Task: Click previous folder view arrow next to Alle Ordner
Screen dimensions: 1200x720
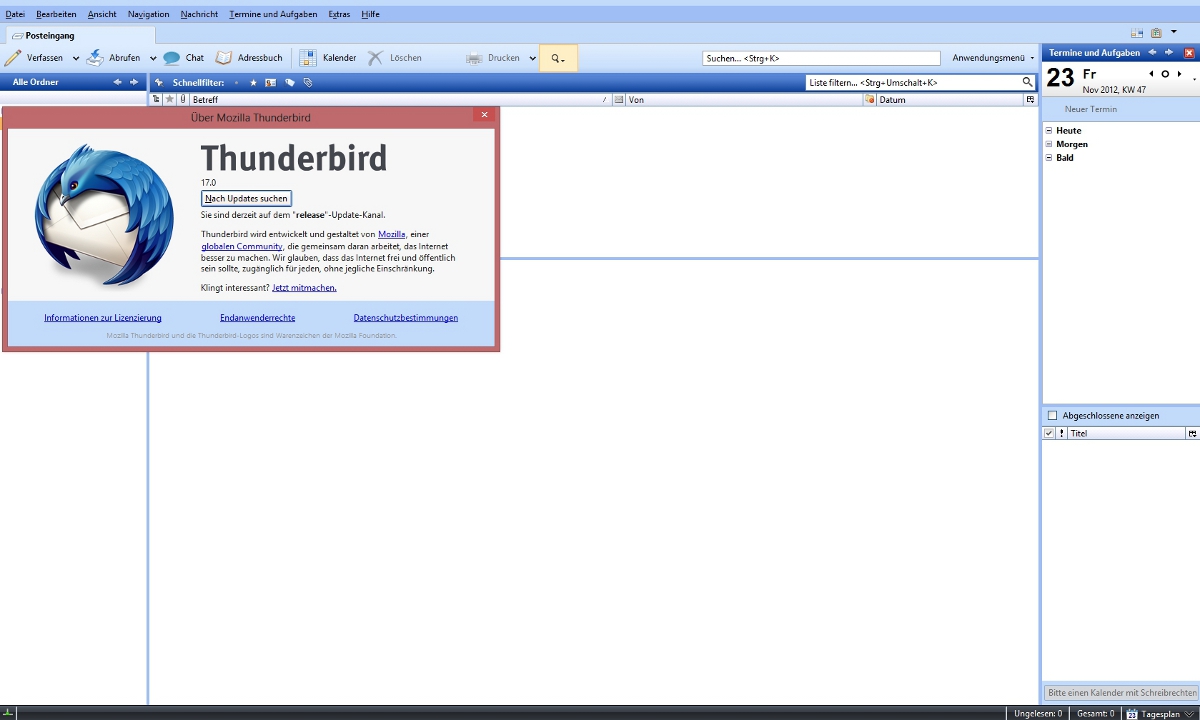Action: click(117, 82)
